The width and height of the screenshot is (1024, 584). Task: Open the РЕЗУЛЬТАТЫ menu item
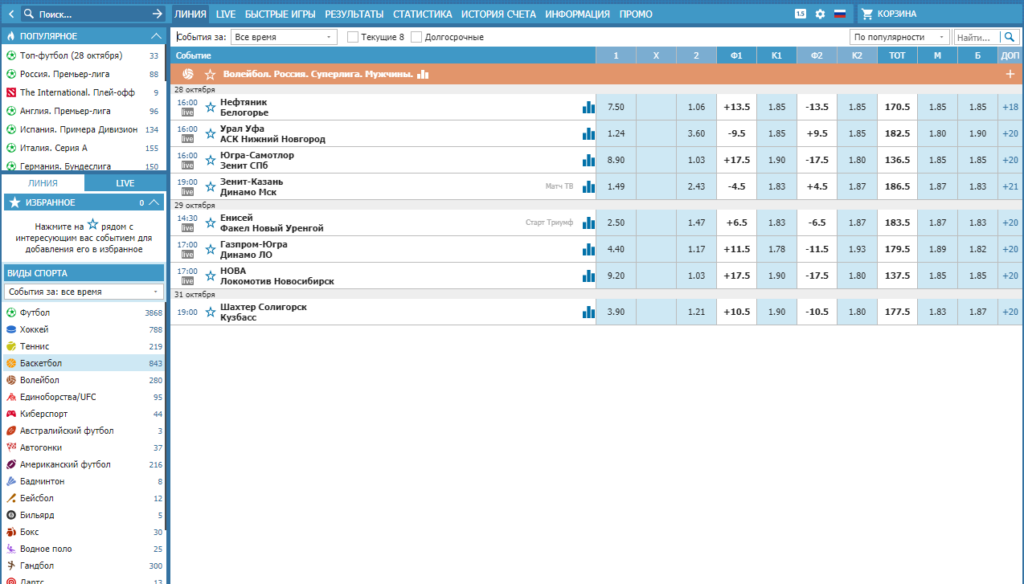click(x=354, y=14)
